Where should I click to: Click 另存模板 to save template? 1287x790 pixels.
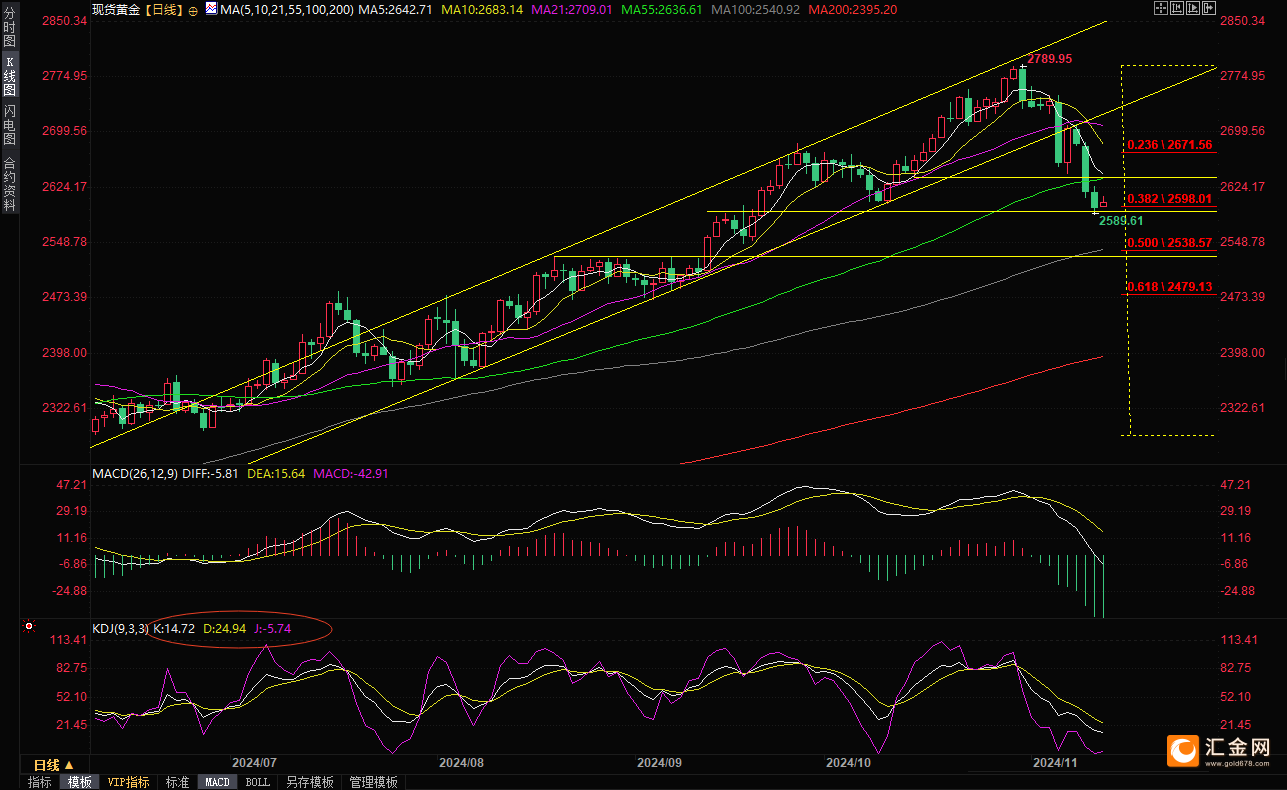click(309, 782)
